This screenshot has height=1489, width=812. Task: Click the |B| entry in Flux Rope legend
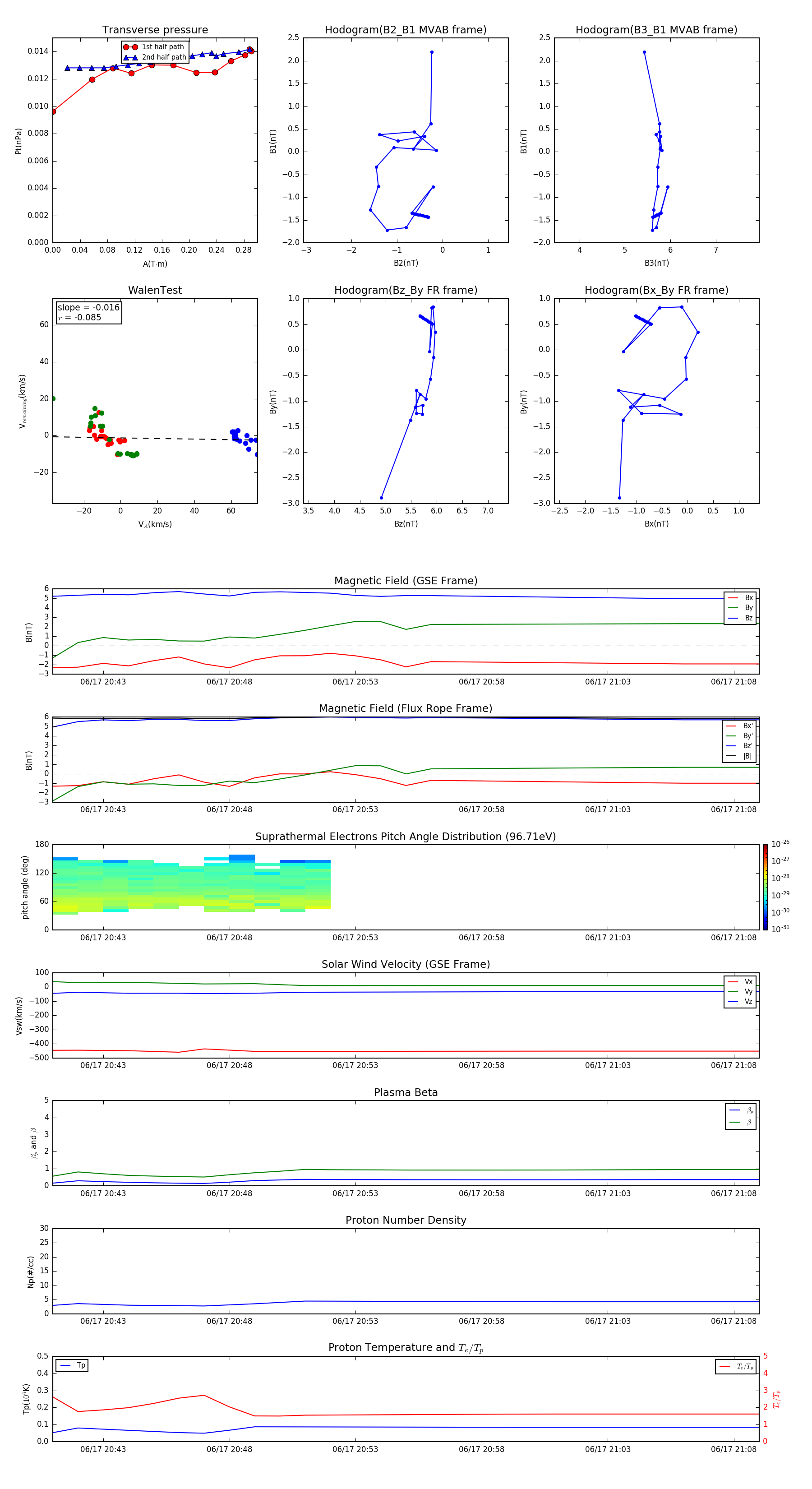pyautogui.click(x=739, y=756)
